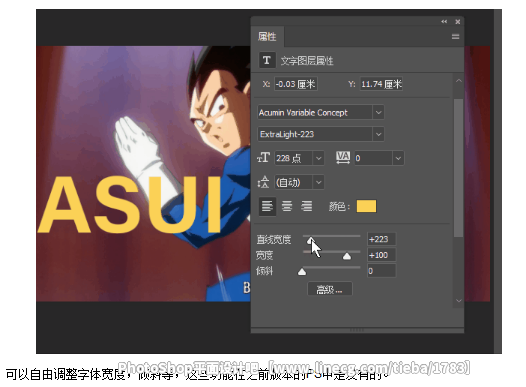Open the ExtraLight-223 font style dropdown

click(378, 134)
